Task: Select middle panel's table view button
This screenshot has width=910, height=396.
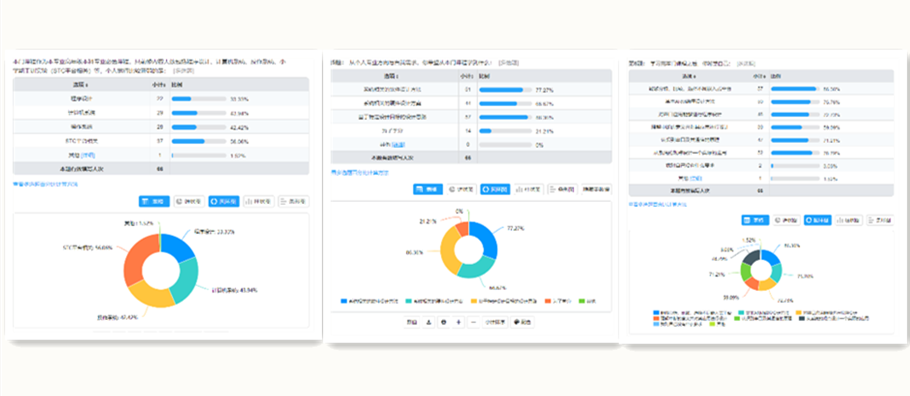Action: click(x=428, y=189)
